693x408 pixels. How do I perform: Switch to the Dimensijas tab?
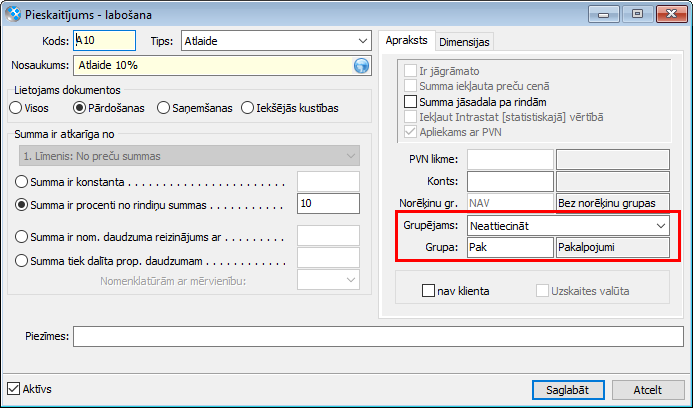tap(465, 41)
